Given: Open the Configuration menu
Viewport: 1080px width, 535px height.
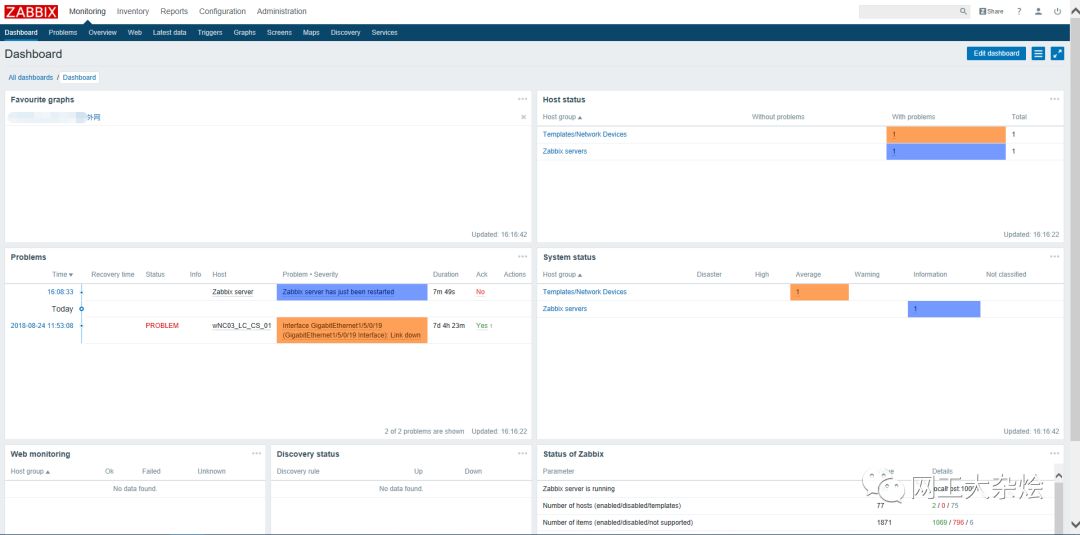Looking at the screenshot, I should click(222, 12).
